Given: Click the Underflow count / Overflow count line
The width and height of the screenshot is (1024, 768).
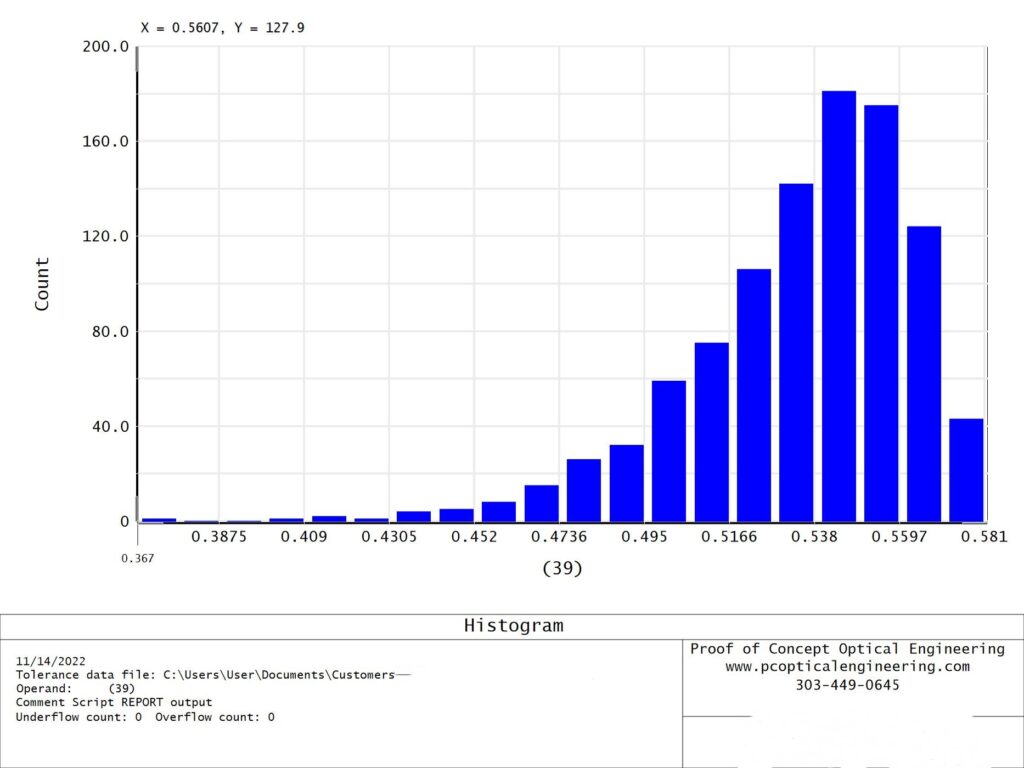Looking at the screenshot, I should coord(145,717).
